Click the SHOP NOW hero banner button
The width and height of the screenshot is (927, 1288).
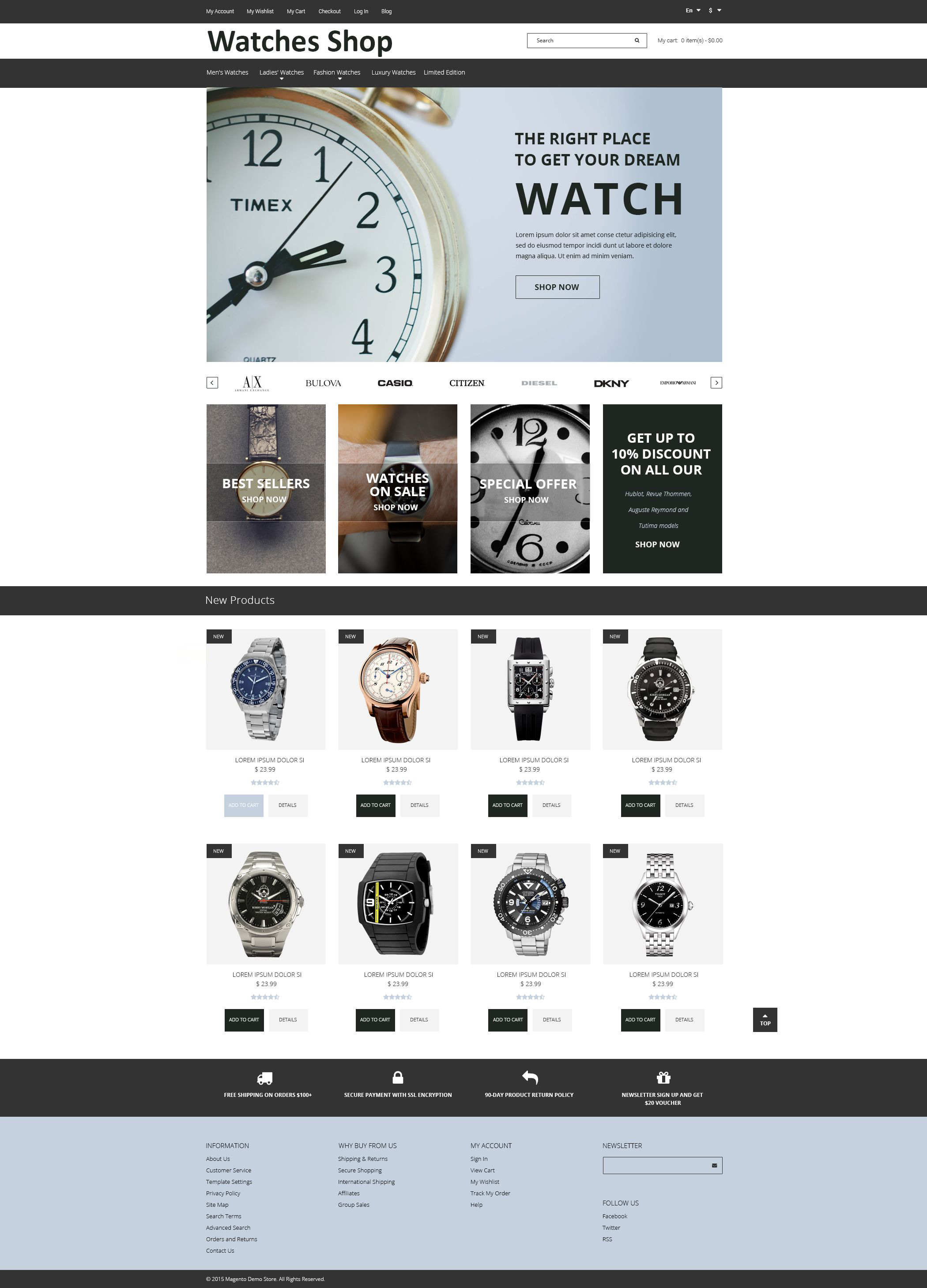[557, 287]
